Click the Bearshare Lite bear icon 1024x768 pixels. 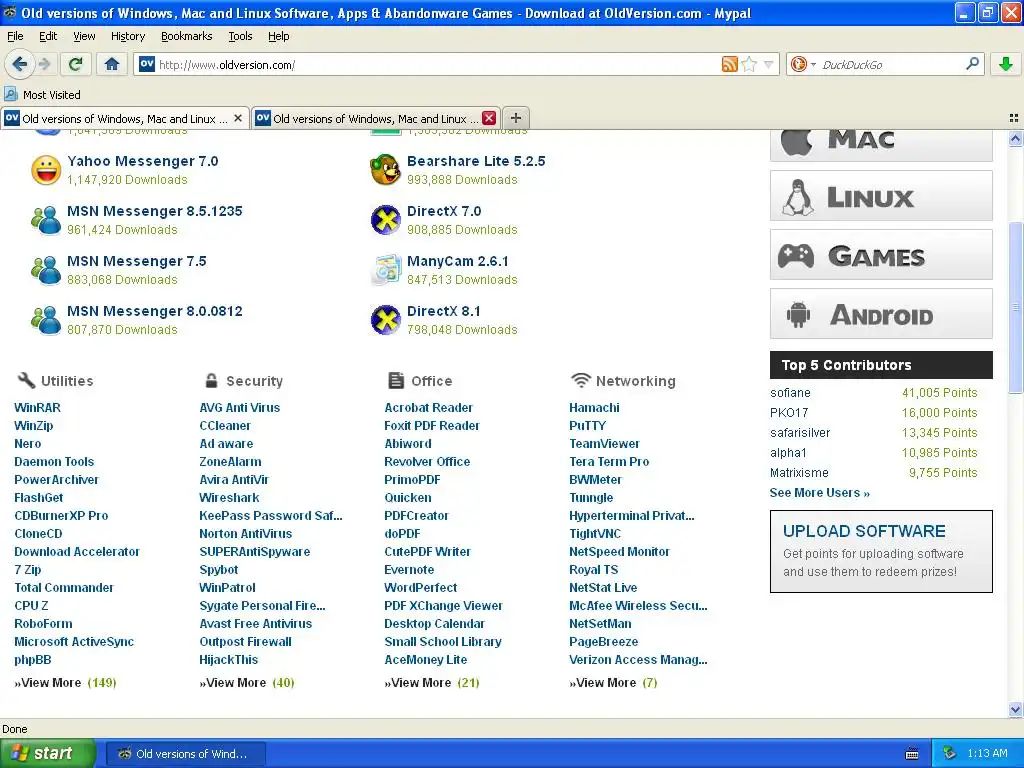[385, 170]
